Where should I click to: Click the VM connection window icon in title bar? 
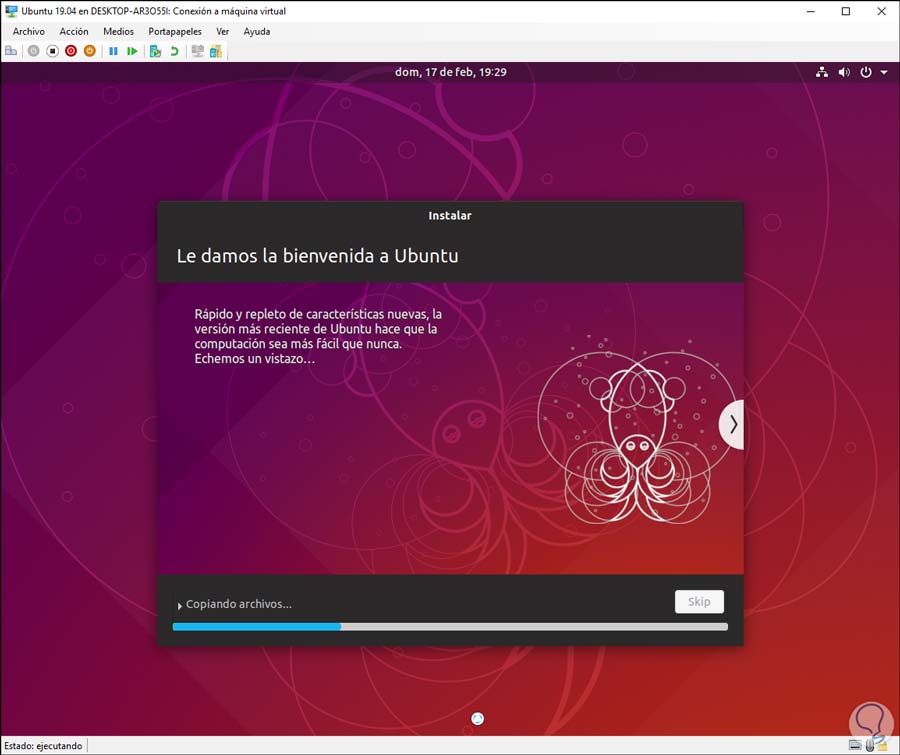11,11
